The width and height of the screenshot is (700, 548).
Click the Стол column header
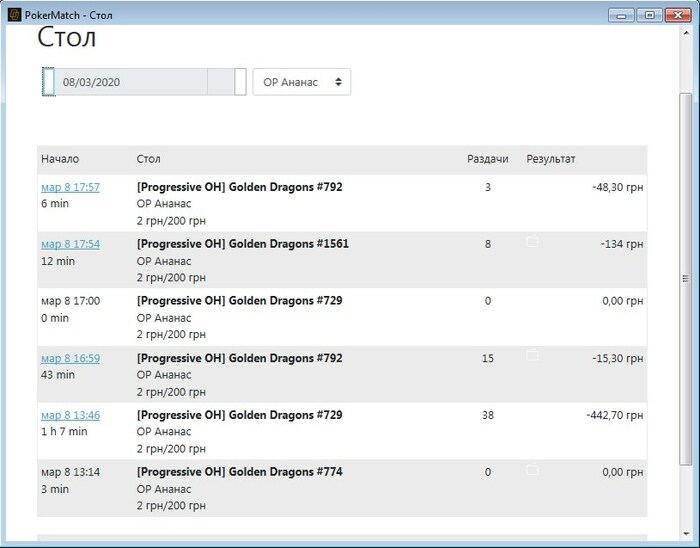point(149,159)
